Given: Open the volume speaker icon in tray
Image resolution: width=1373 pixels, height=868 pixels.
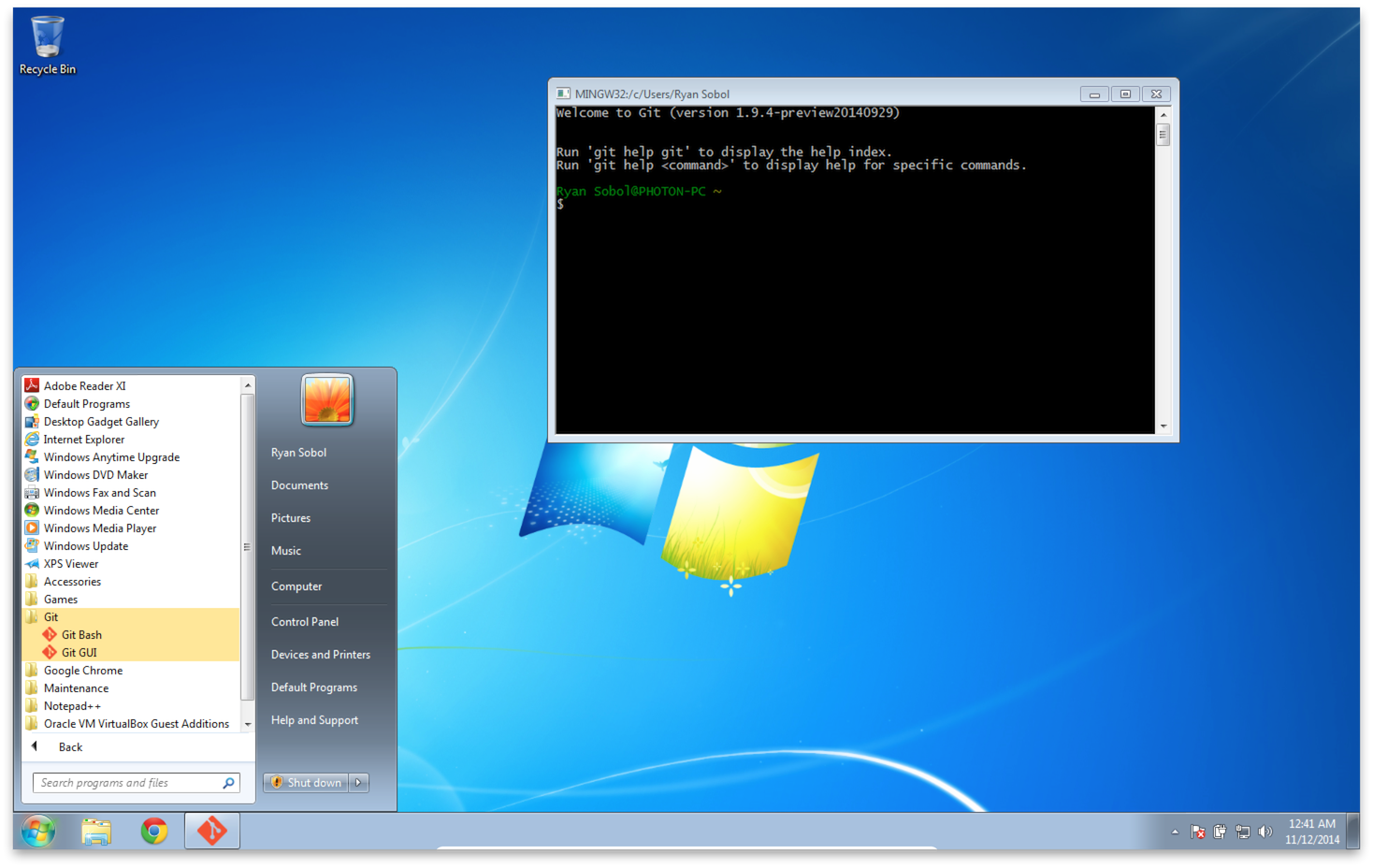Looking at the screenshot, I should click(x=1265, y=832).
